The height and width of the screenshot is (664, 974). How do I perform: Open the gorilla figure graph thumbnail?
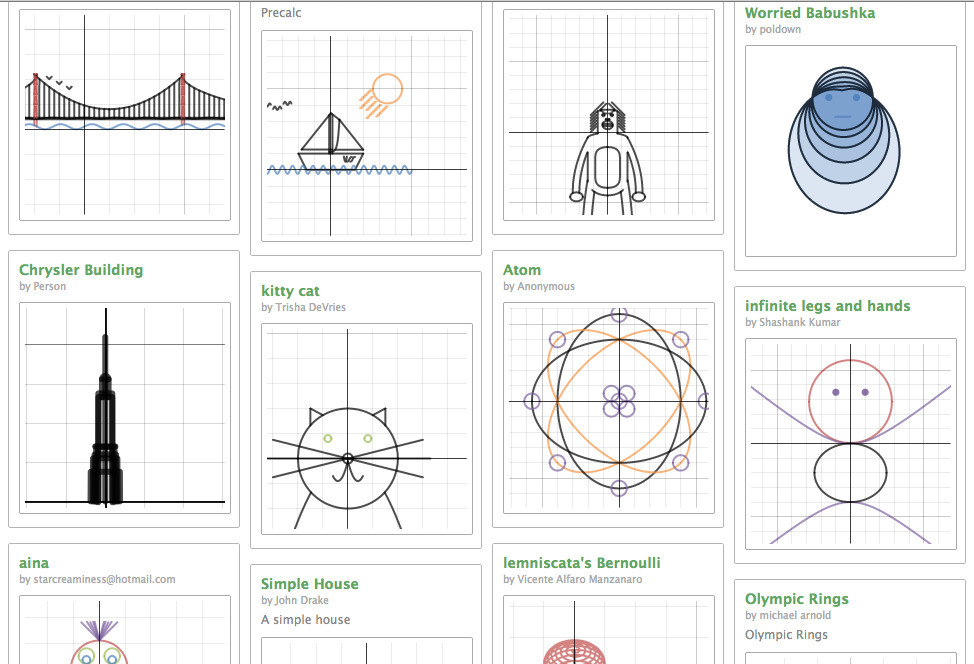pos(608,115)
